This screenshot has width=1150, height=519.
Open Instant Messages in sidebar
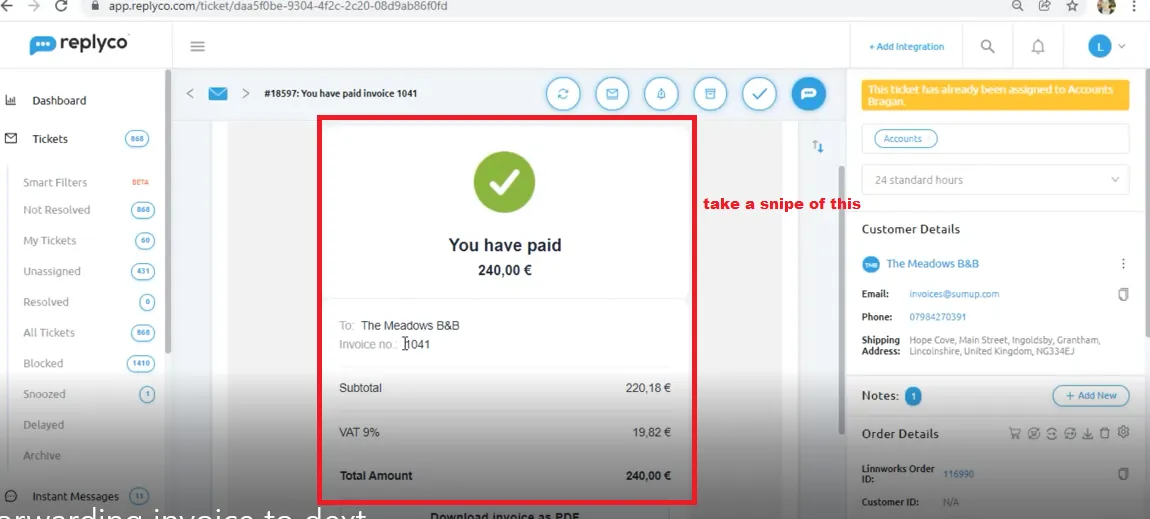tap(76, 496)
